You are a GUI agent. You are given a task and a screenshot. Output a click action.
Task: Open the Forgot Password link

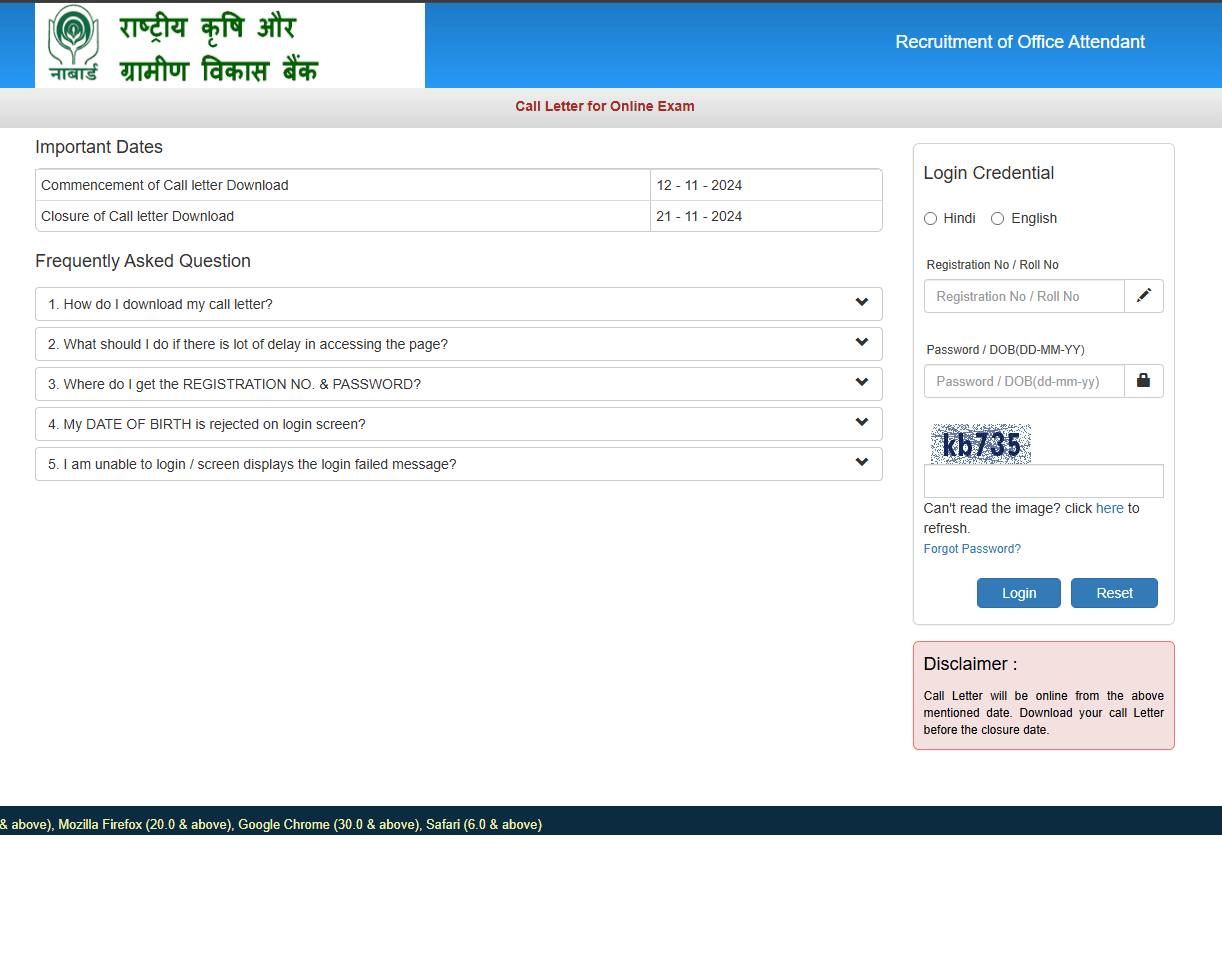click(971, 549)
